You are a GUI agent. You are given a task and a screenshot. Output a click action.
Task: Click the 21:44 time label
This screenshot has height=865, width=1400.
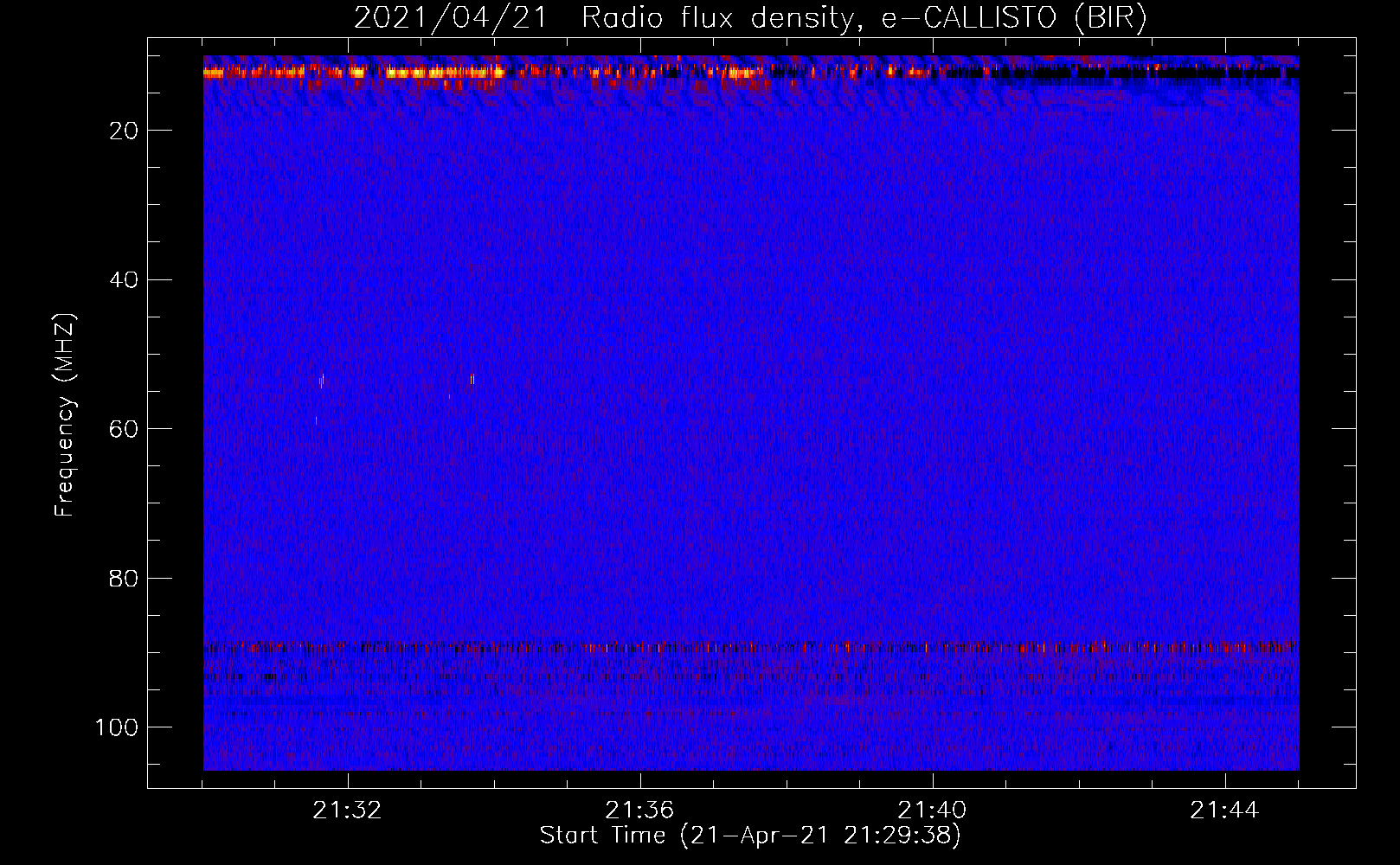click(x=1224, y=811)
